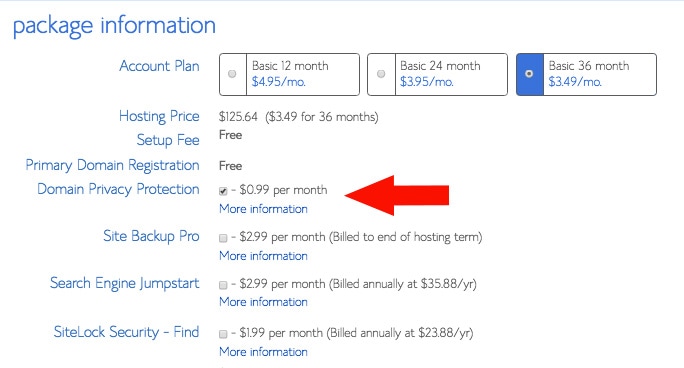The width and height of the screenshot is (684, 368).
Task: Enable the Site Backup Pro checkbox
Action: click(223, 238)
